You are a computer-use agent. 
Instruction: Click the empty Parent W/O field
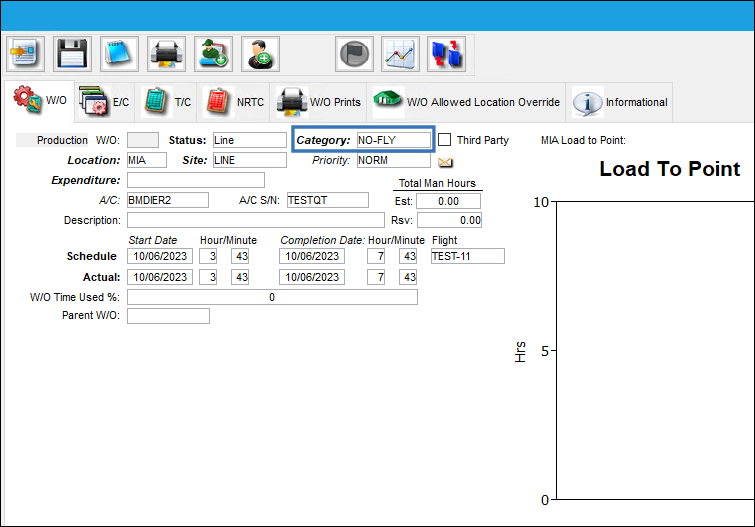tap(168, 316)
